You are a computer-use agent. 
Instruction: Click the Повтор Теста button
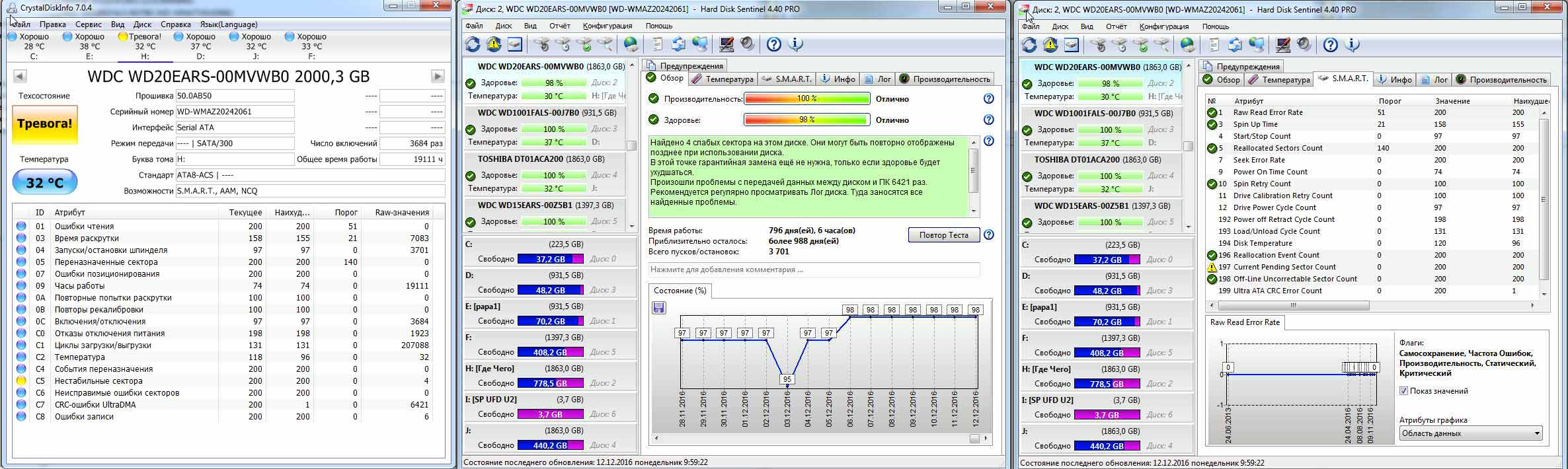943,235
